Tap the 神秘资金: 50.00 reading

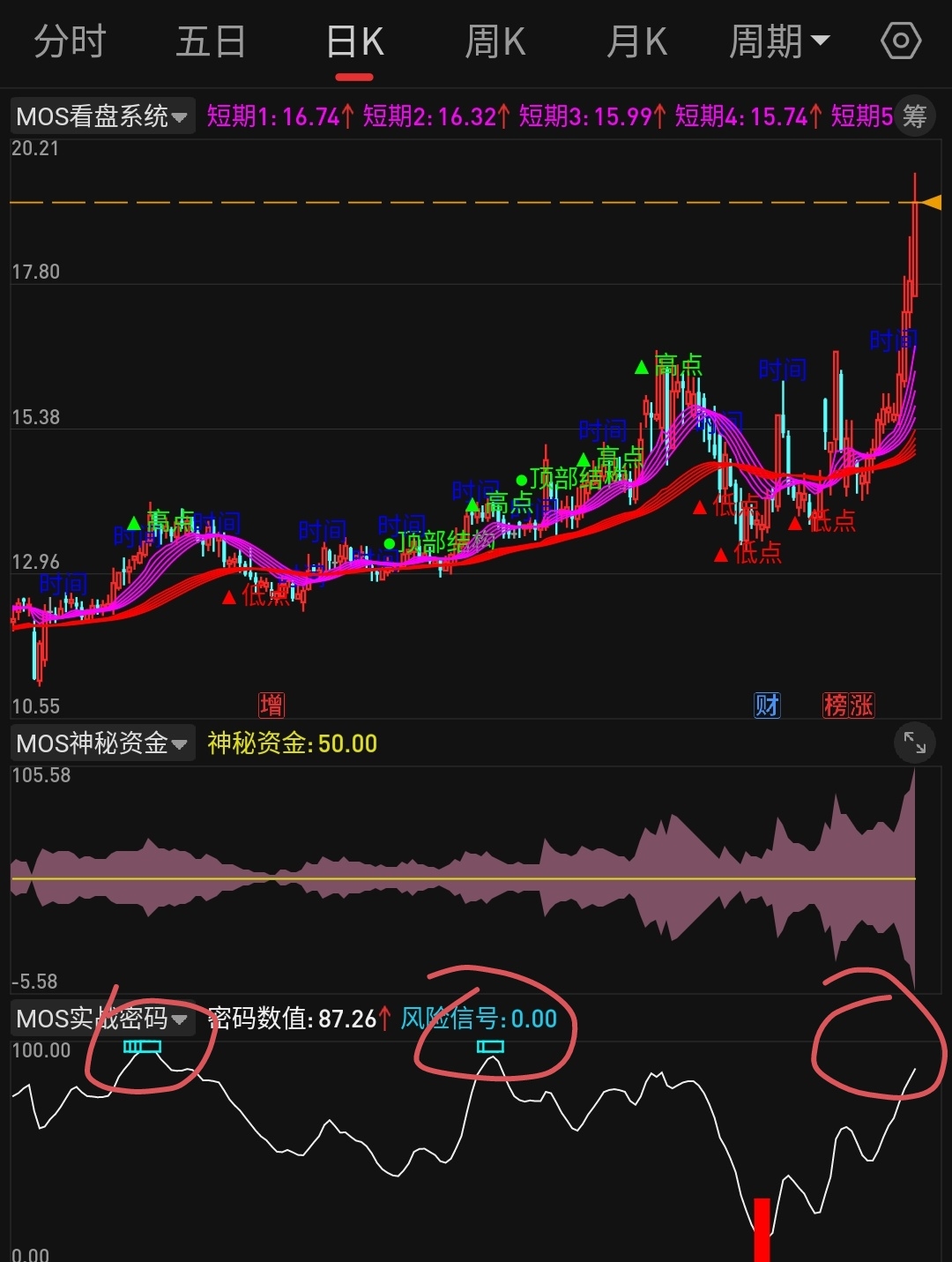click(293, 743)
